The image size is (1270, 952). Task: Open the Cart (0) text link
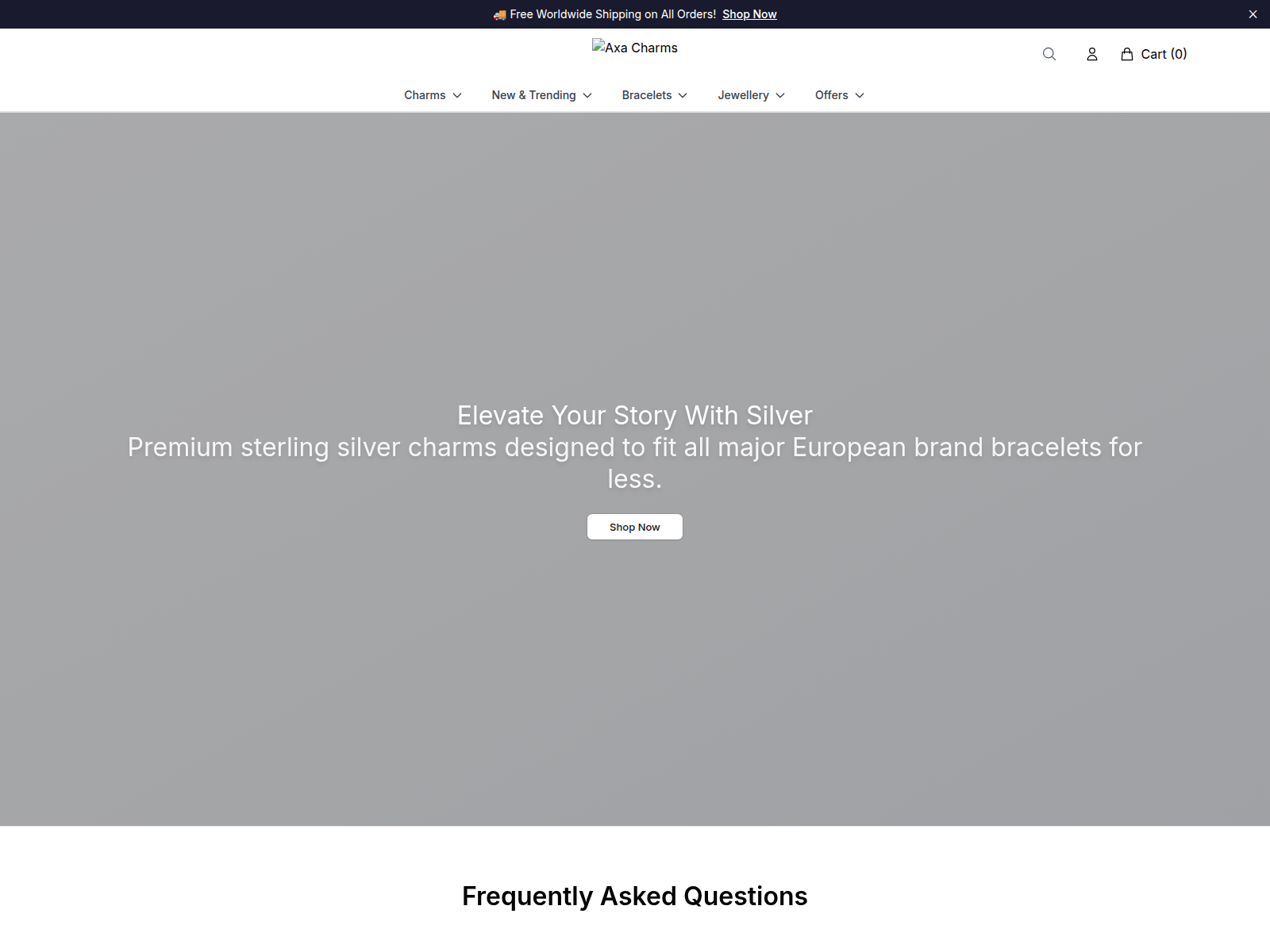pyautogui.click(x=1164, y=54)
